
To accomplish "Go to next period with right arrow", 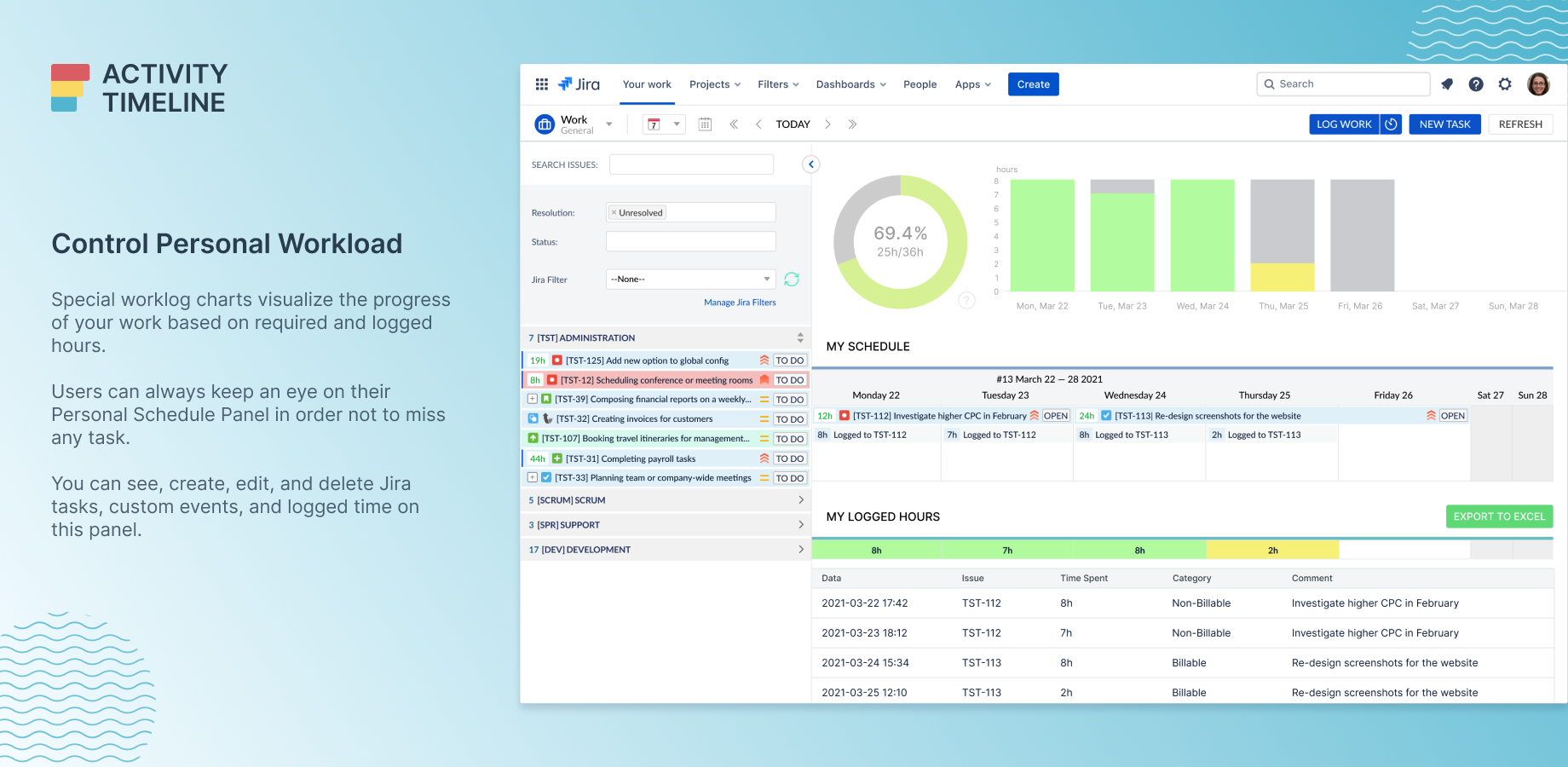I will click(x=827, y=124).
